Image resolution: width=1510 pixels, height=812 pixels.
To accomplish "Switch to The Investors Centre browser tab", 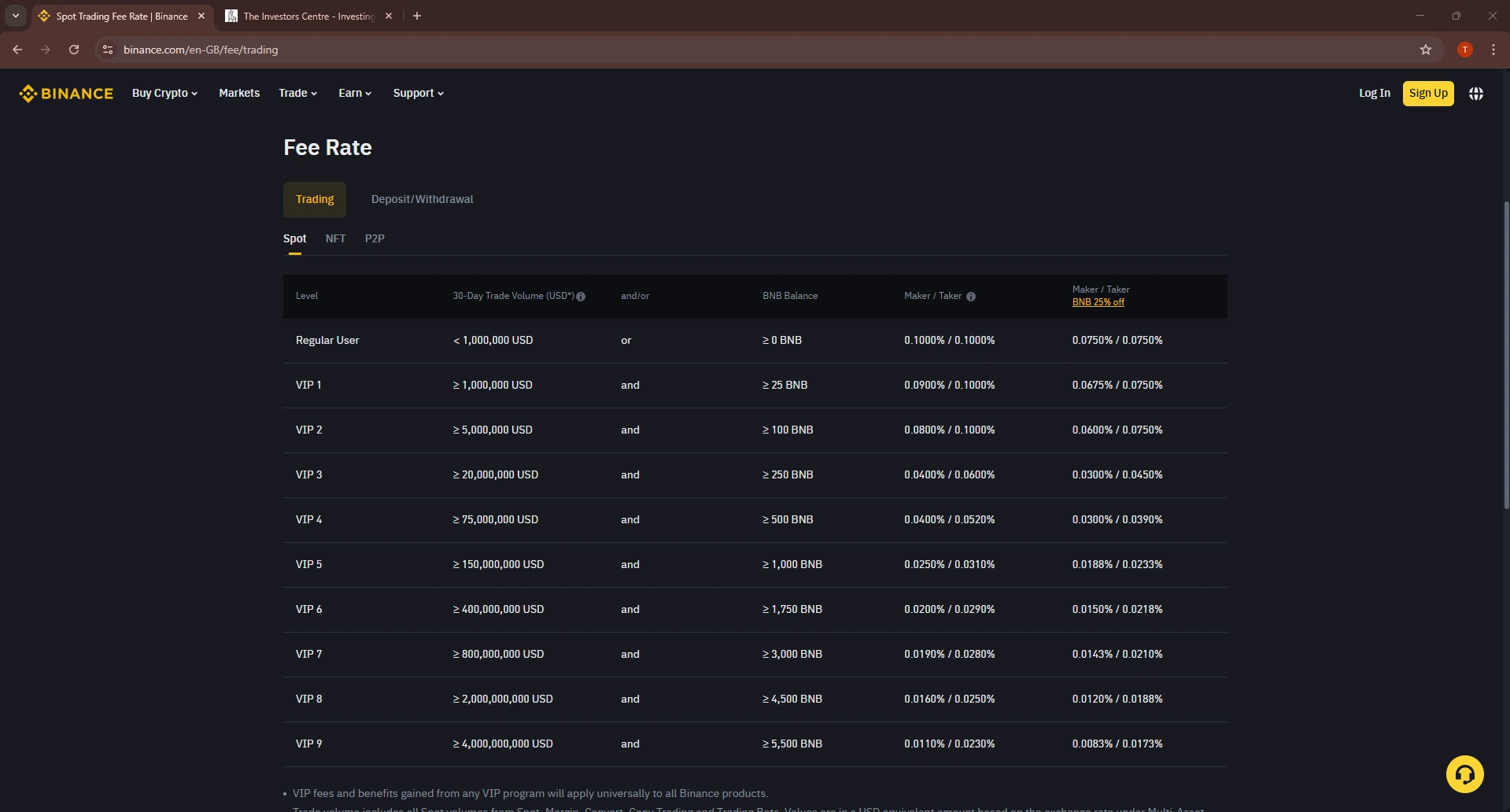I will [308, 16].
